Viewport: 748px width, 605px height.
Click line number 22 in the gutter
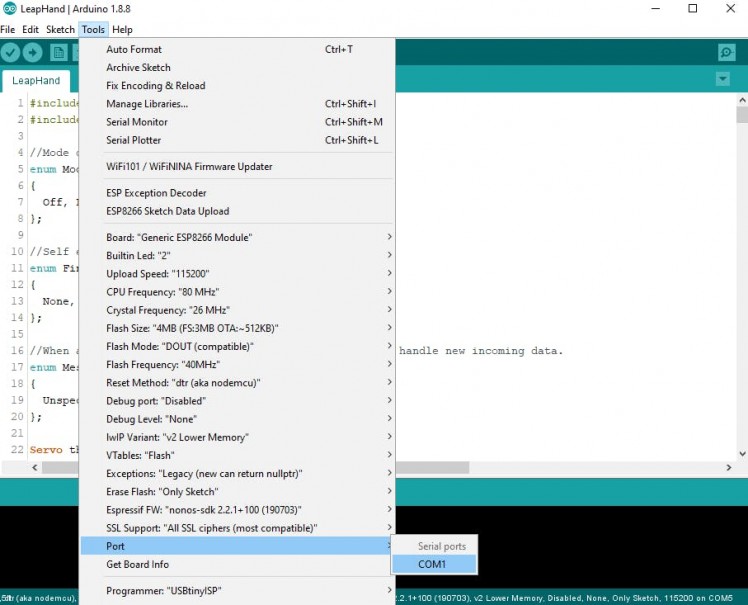click(17, 449)
